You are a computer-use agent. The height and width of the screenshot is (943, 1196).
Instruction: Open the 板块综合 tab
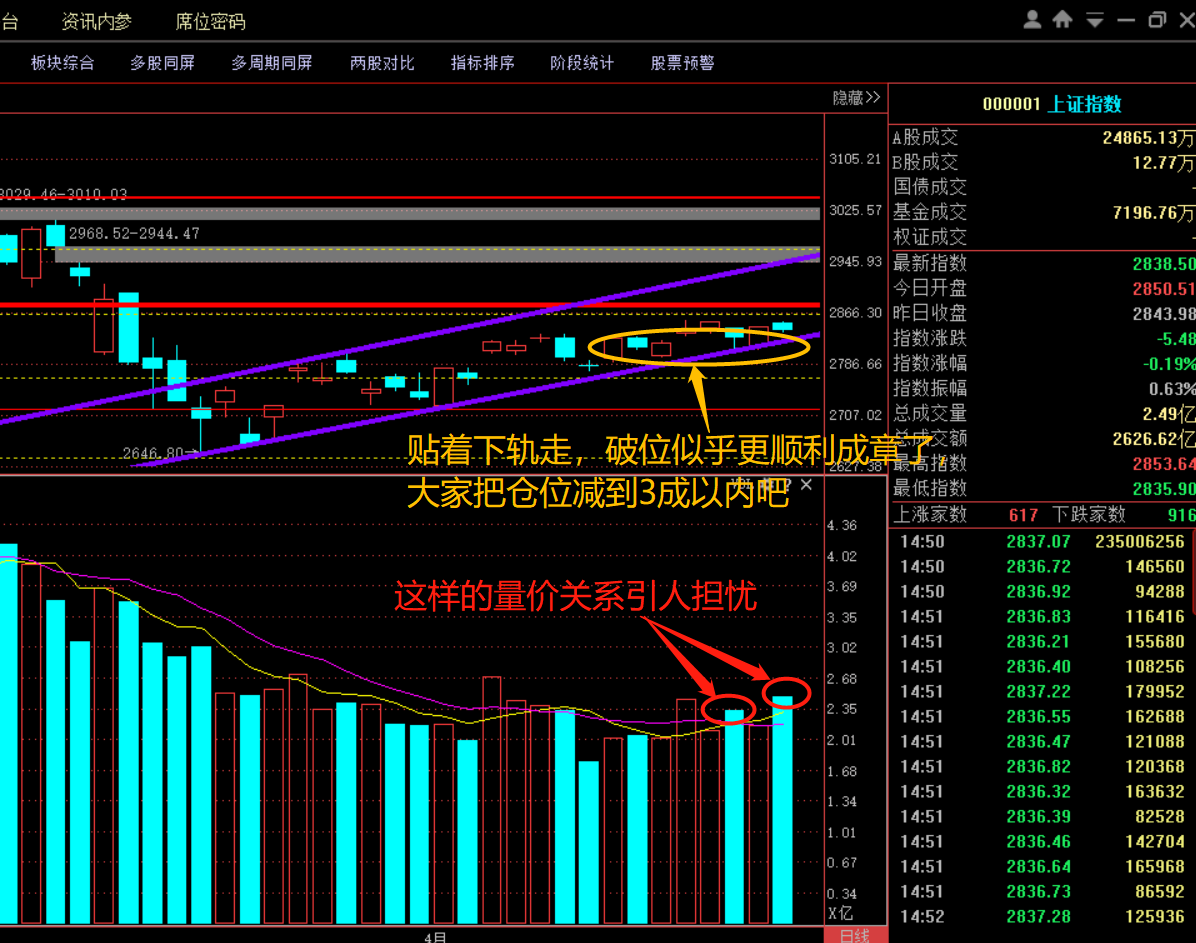click(62, 63)
